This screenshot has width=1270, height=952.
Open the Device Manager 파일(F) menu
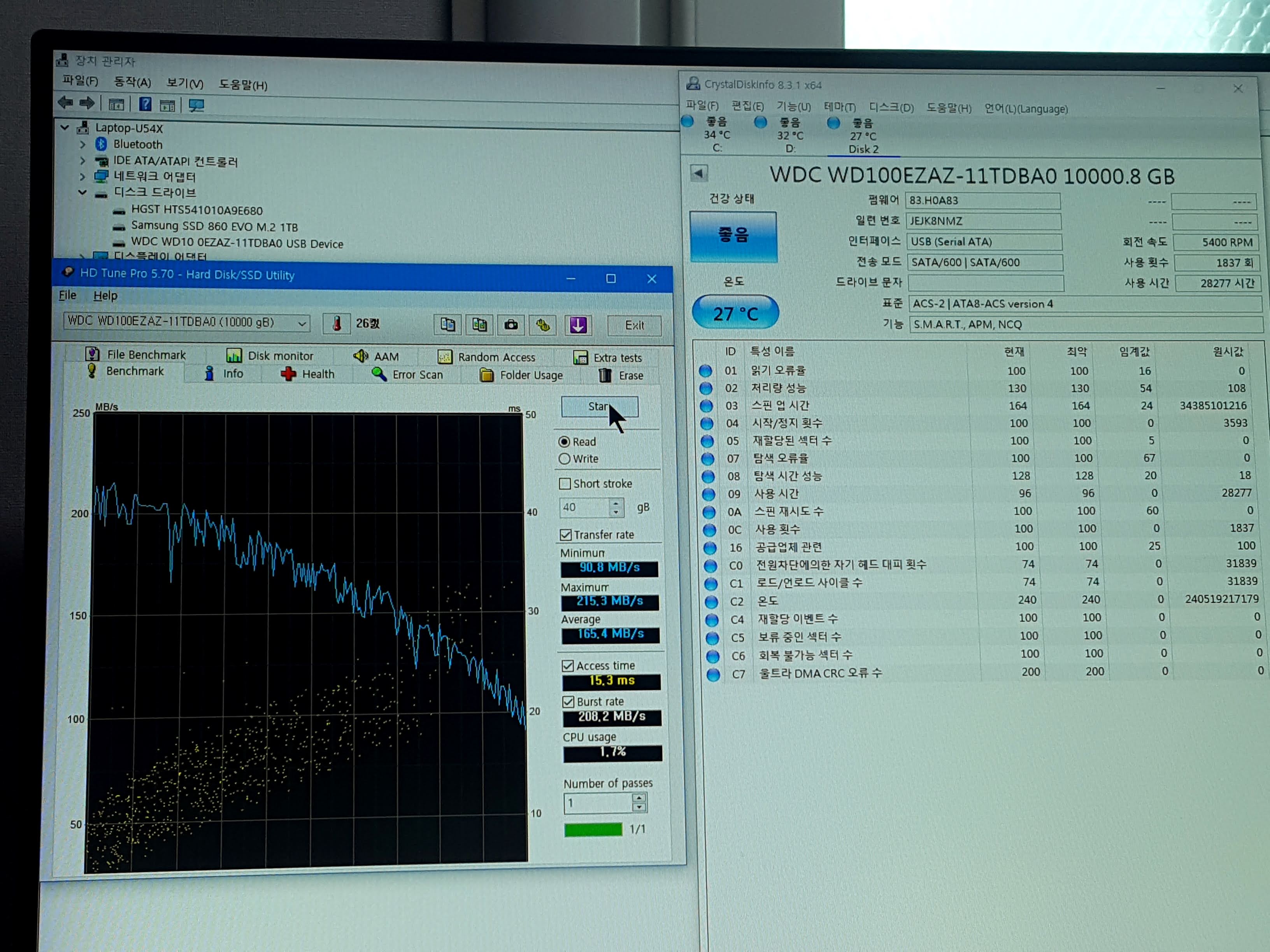(80, 80)
